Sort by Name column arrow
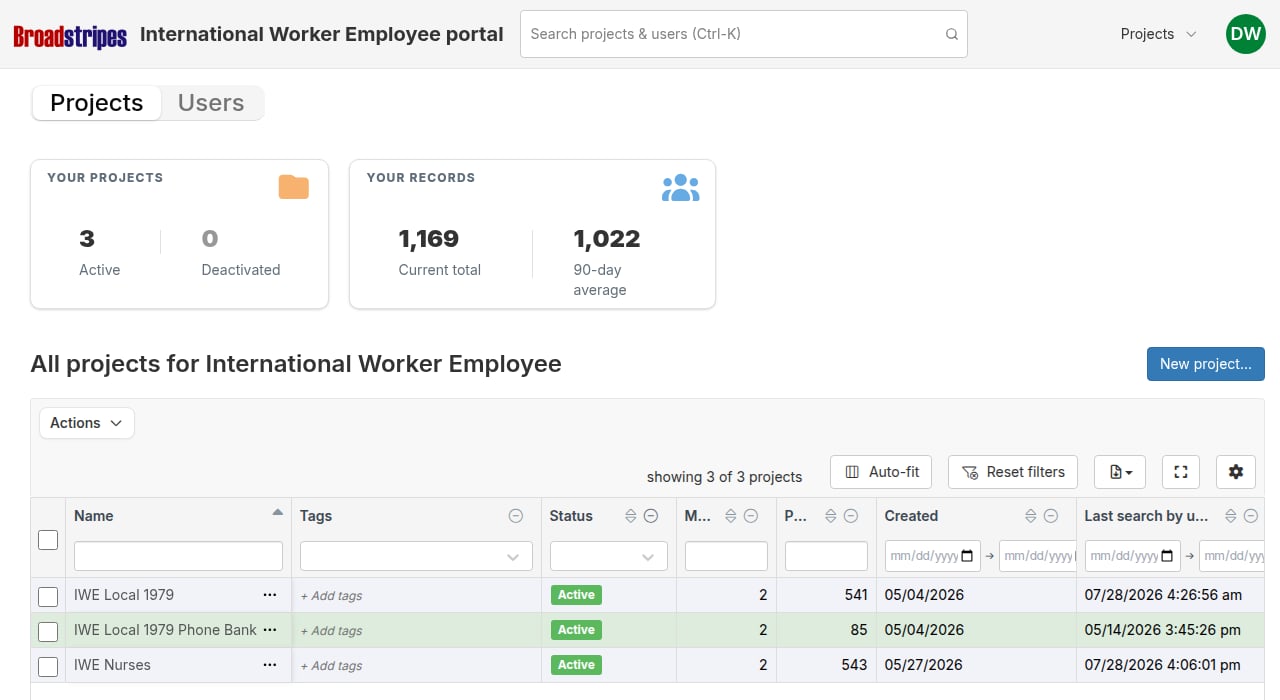The height and width of the screenshot is (700, 1280). pos(278,512)
